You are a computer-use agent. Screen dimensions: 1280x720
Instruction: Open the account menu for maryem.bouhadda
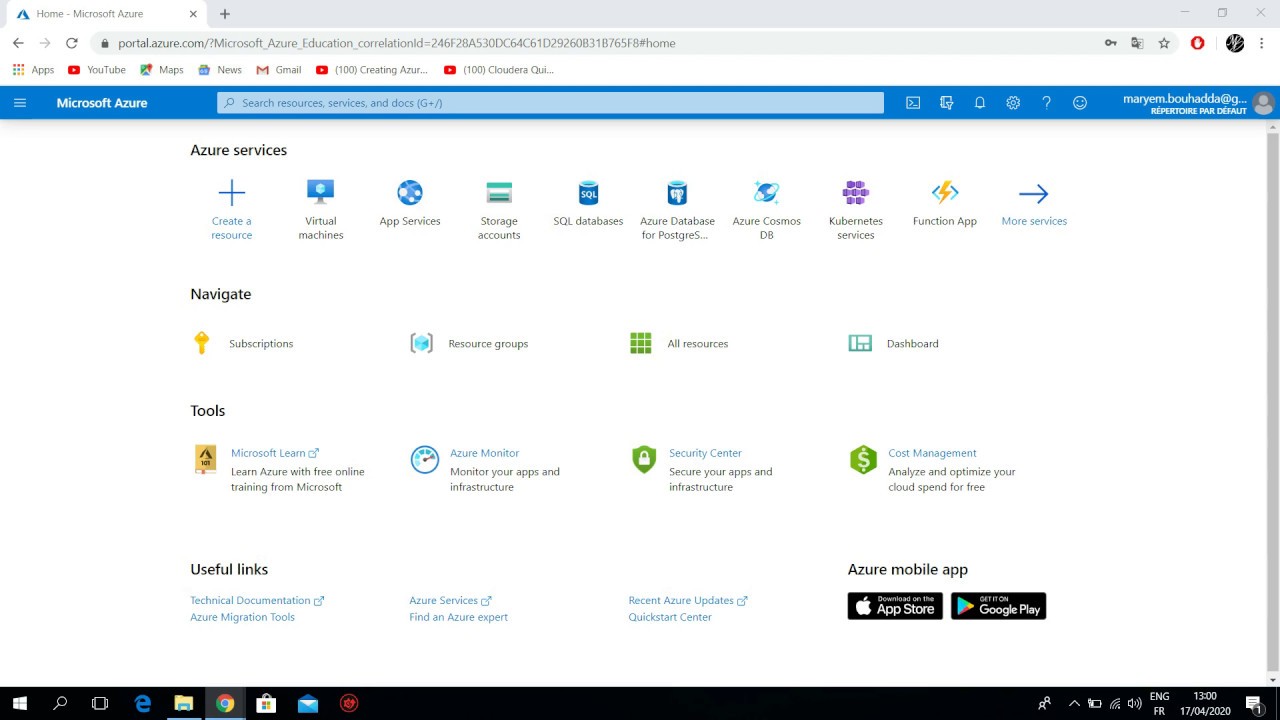coord(1198,103)
